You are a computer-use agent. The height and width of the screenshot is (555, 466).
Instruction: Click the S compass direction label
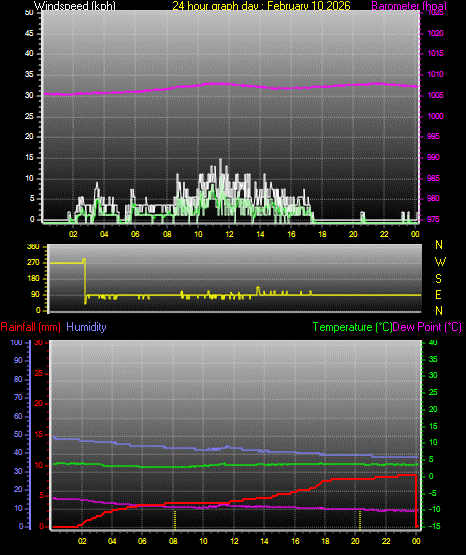tap(438, 279)
